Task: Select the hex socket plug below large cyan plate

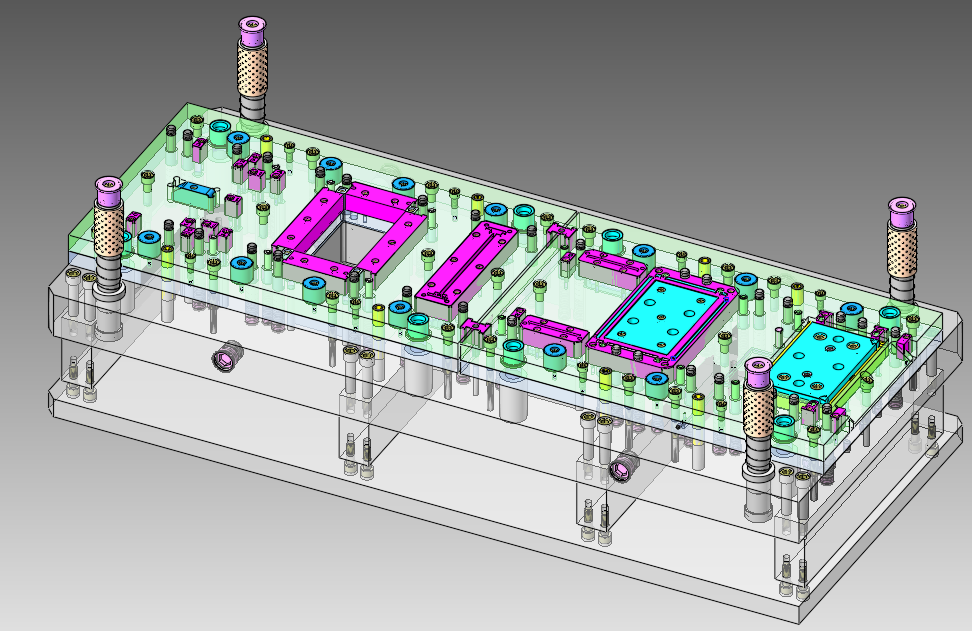Action: tap(624, 466)
